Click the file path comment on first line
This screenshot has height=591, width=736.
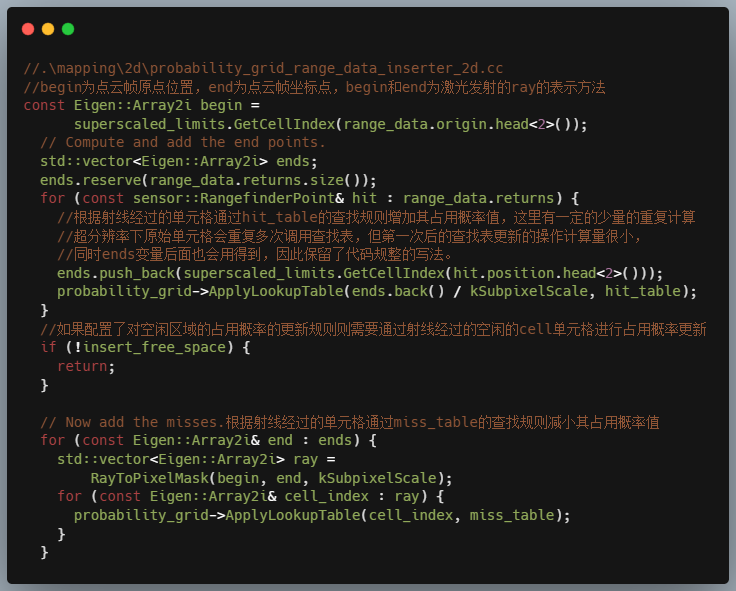263,68
